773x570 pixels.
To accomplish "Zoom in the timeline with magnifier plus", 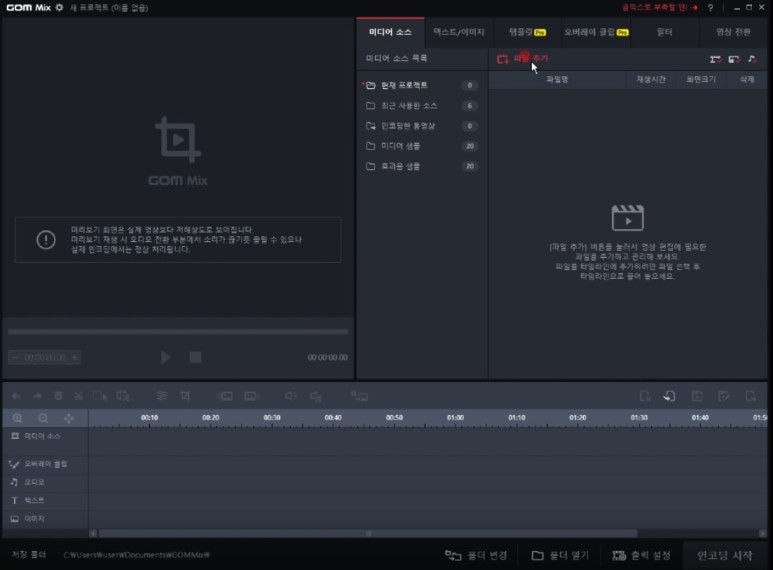I will tap(17, 418).
